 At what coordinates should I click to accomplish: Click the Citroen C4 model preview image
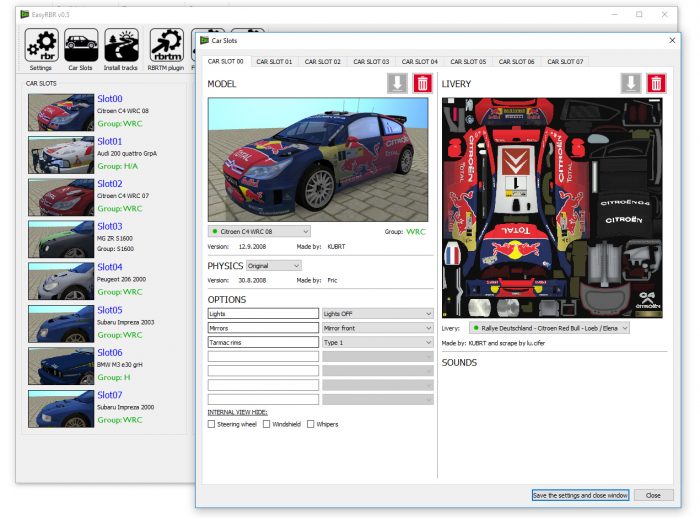[x=318, y=160]
